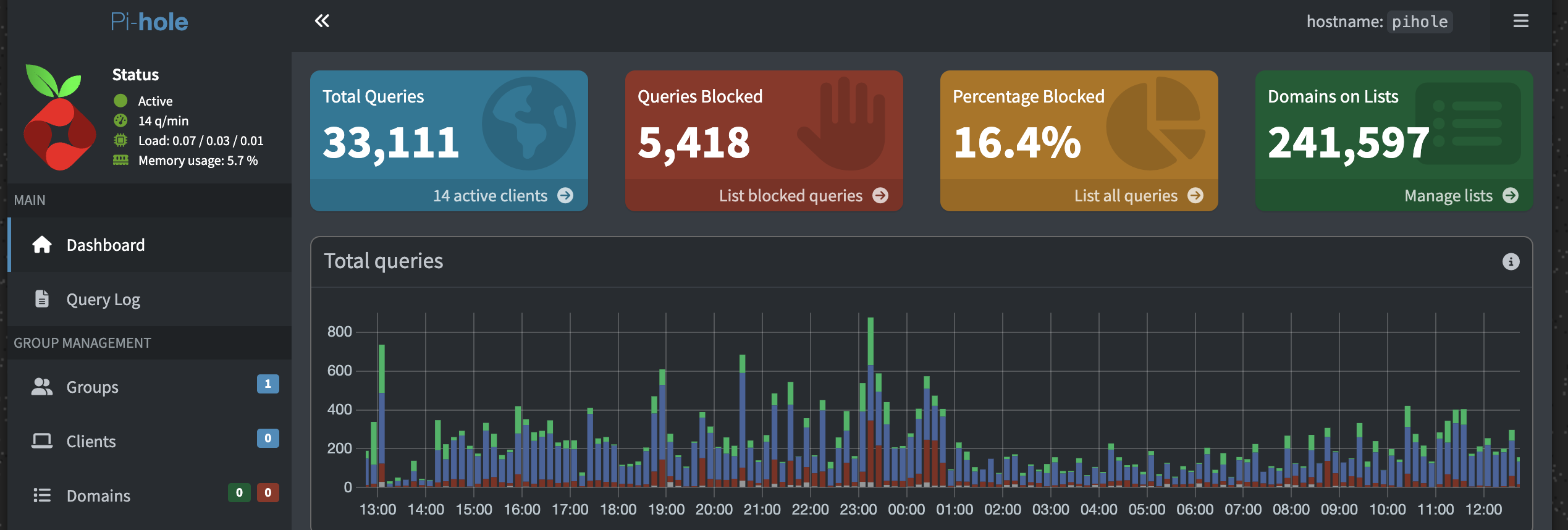The width and height of the screenshot is (1568, 530).
Task: Click the arrow icon beside List blocked queries
Action: 880,196
